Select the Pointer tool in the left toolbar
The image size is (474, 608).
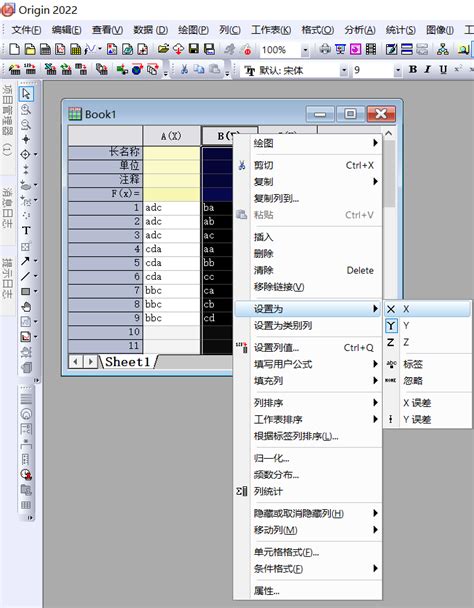tap(26, 94)
